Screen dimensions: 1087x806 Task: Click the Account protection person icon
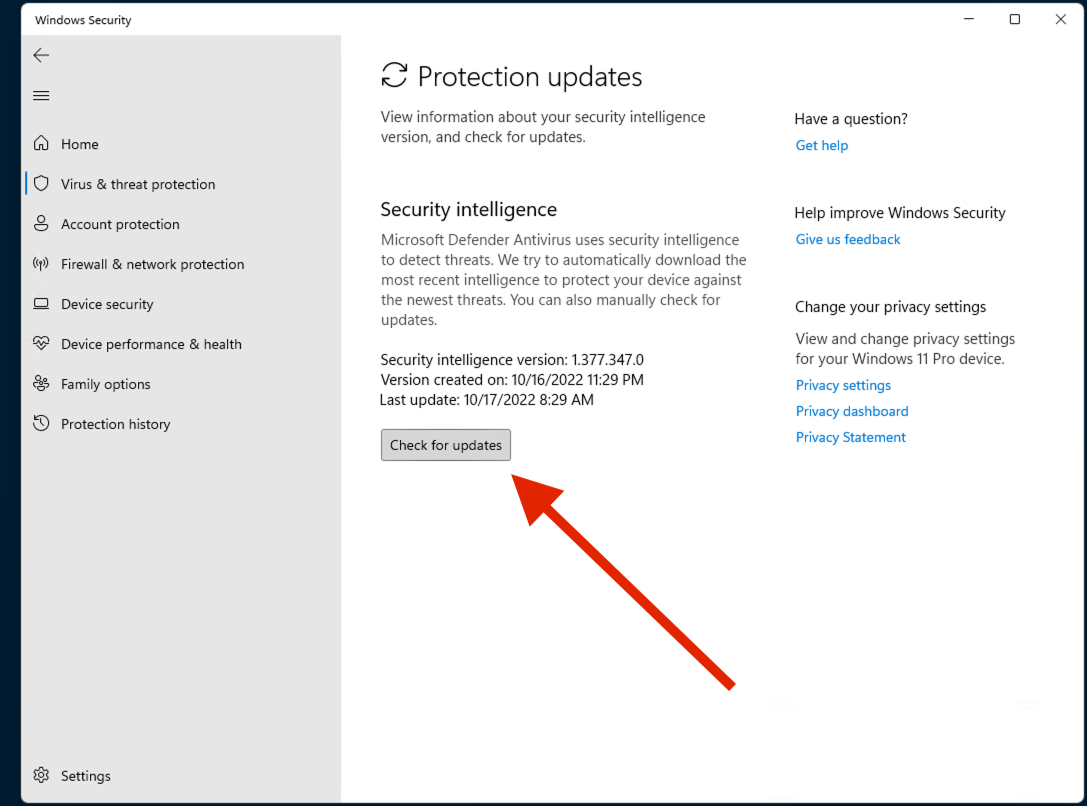(x=42, y=223)
